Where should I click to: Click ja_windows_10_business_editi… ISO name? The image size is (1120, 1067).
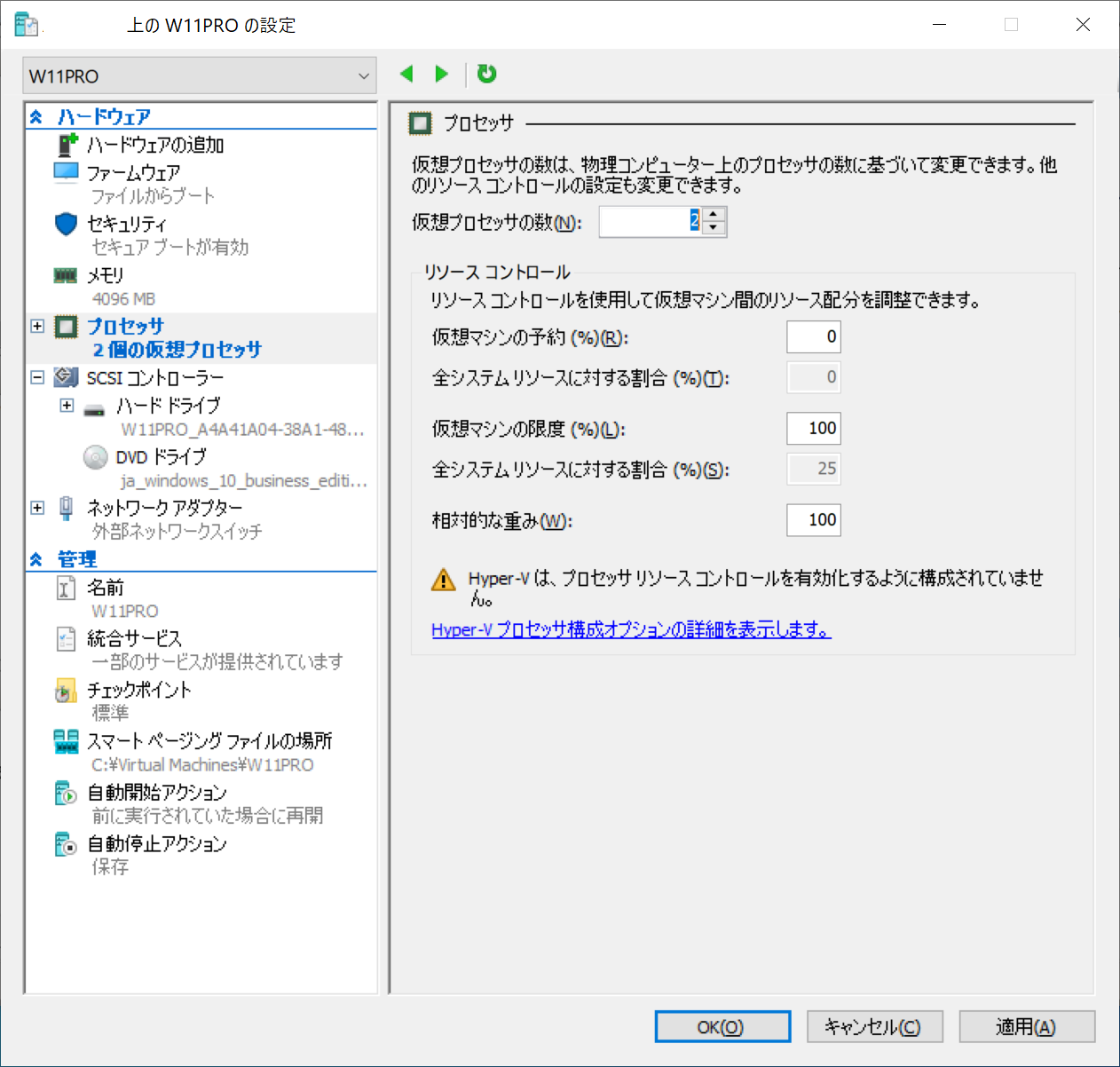coord(243,480)
